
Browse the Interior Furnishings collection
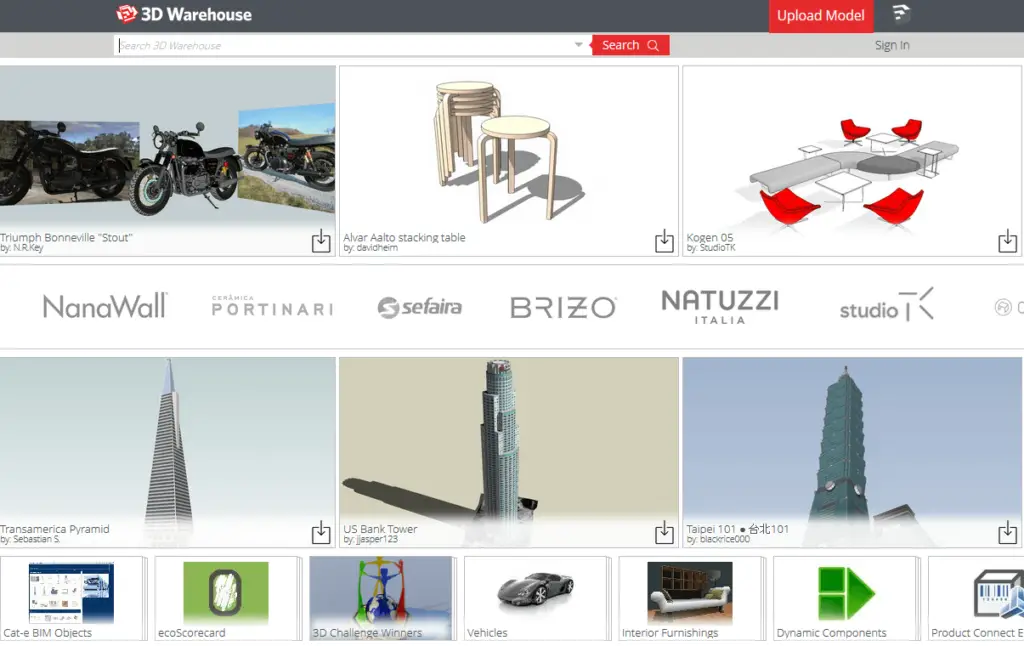[691, 597]
